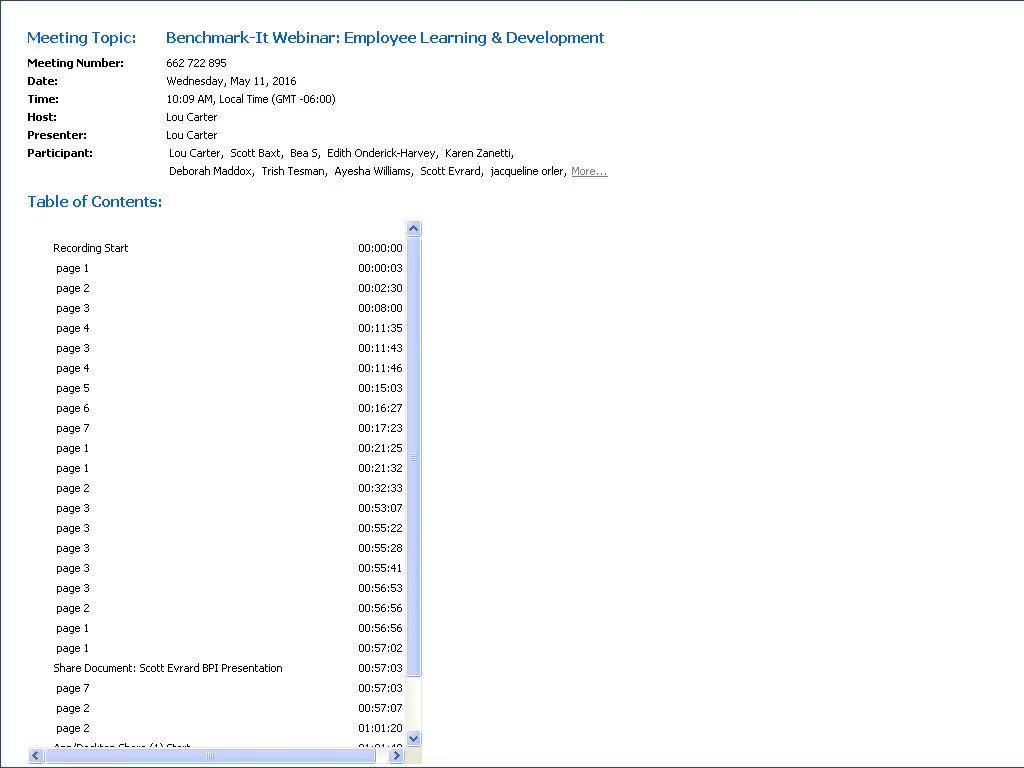The width and height of the screenshot is (1024, 768).
Task: Click the Presenter name Lou Carter
Action: pos(191,135)
